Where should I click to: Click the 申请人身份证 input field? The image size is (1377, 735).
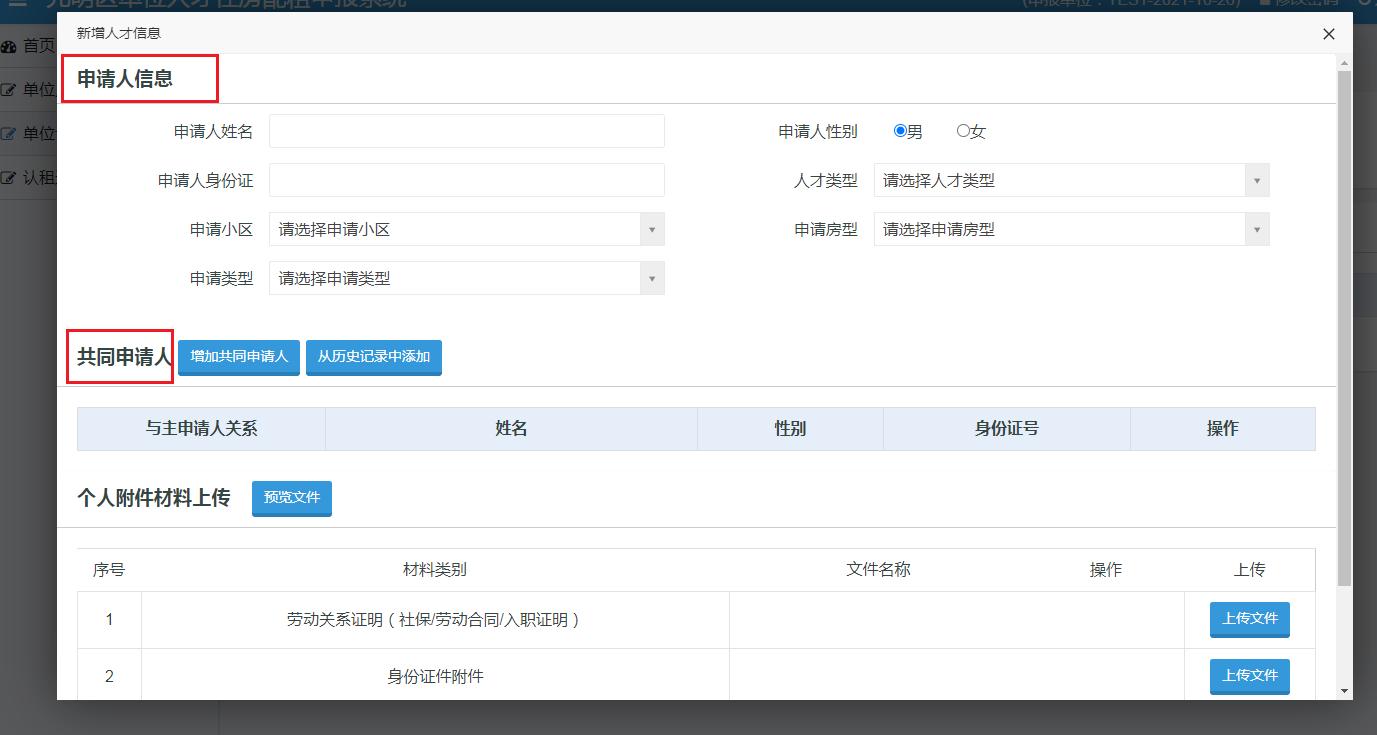466,180
